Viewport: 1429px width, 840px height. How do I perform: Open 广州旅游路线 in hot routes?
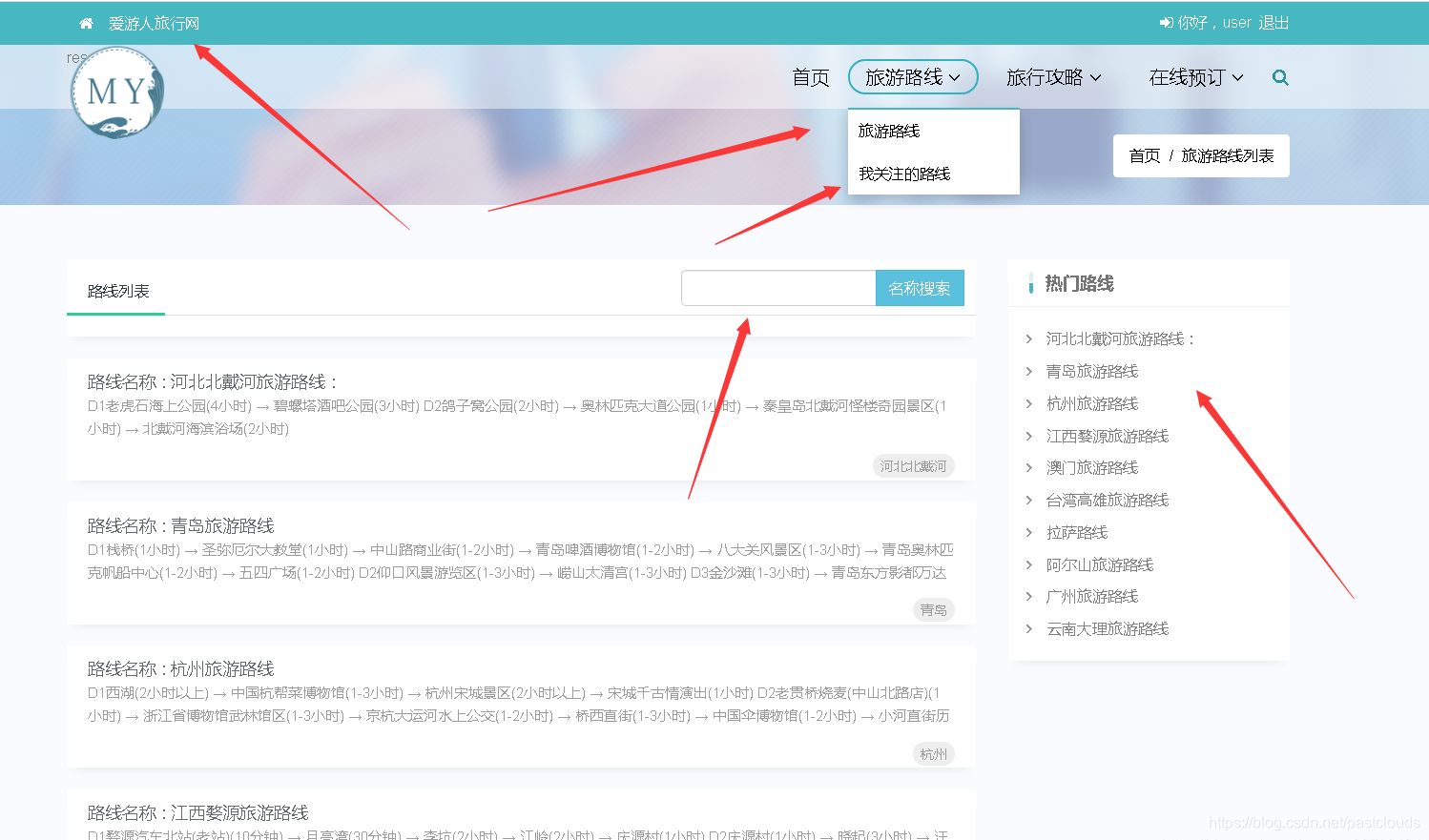(x=1092, y=596)
